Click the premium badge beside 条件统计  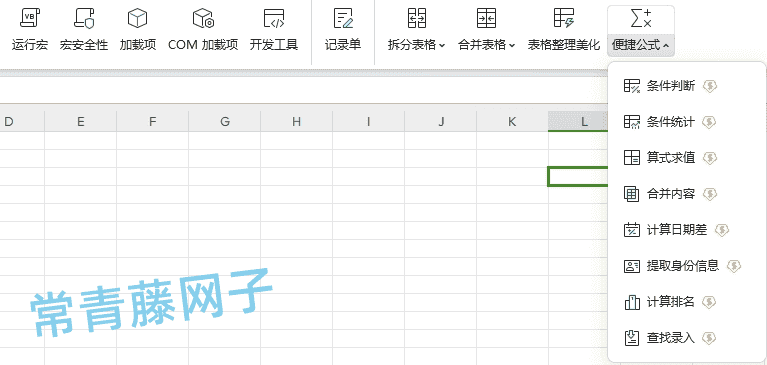[x=709, y=122]
